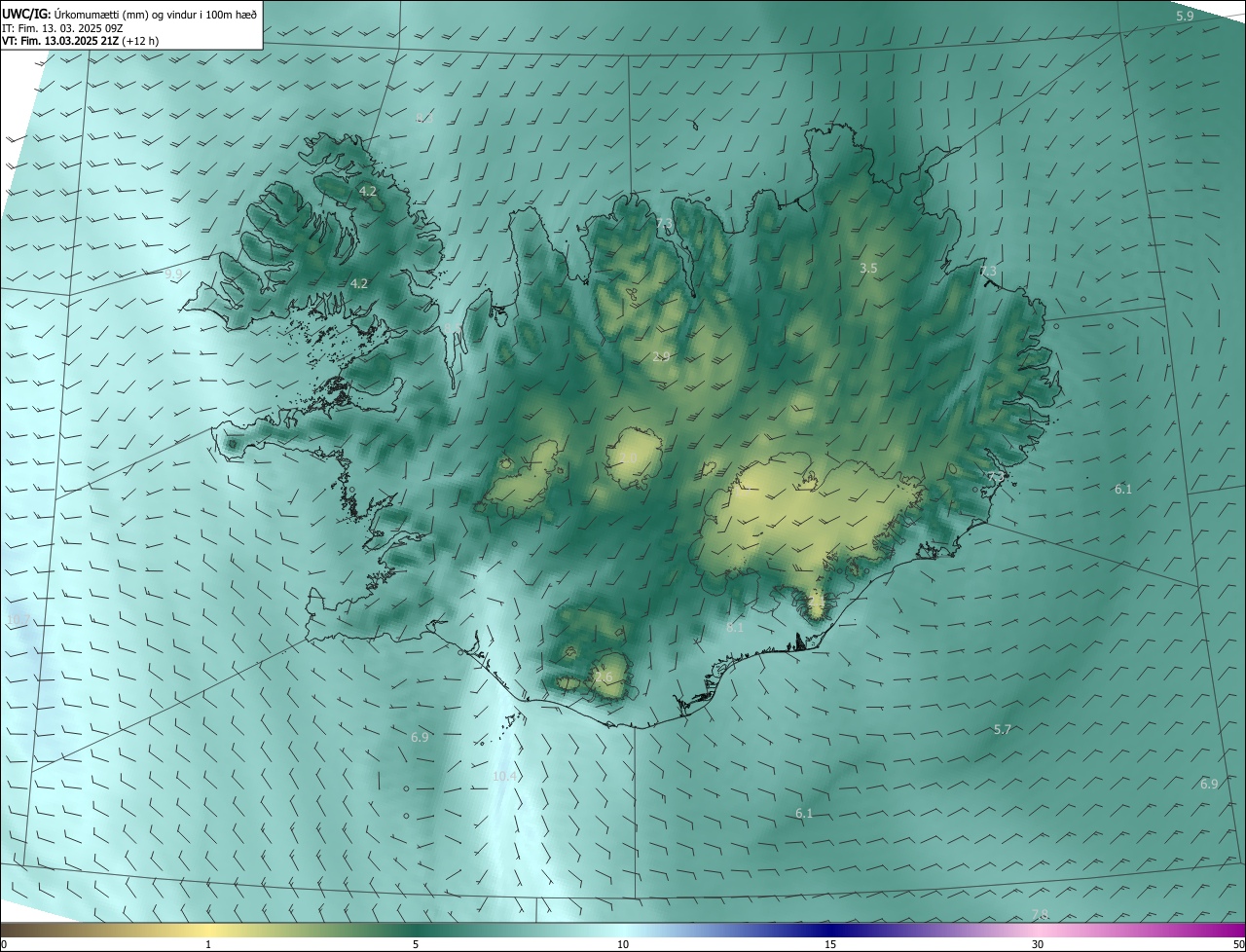Click the '10' tick on color scale

point(623,944)
